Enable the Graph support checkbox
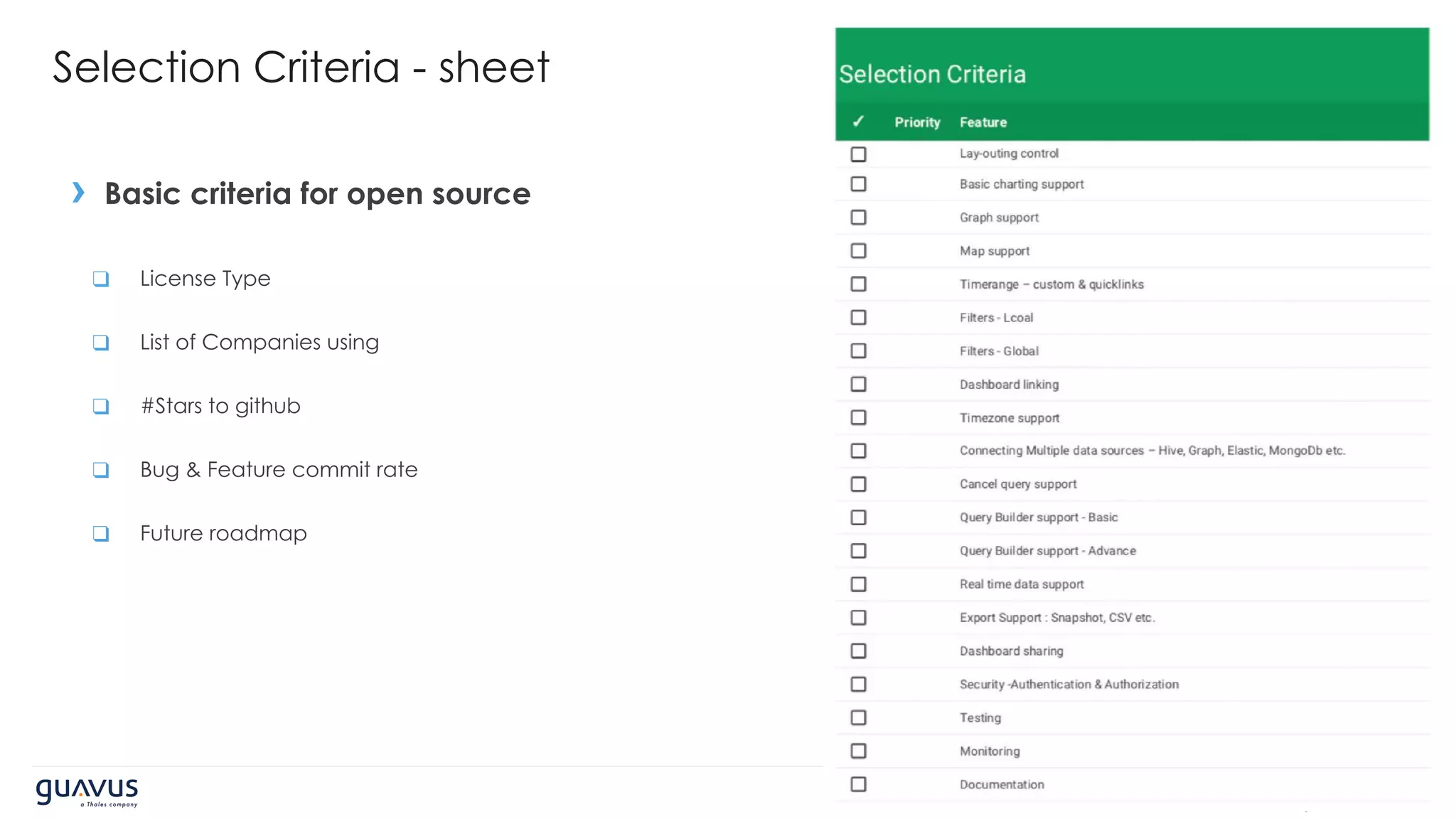The width and height of the screenshot is (1456, 819). [x=858, y=218]
